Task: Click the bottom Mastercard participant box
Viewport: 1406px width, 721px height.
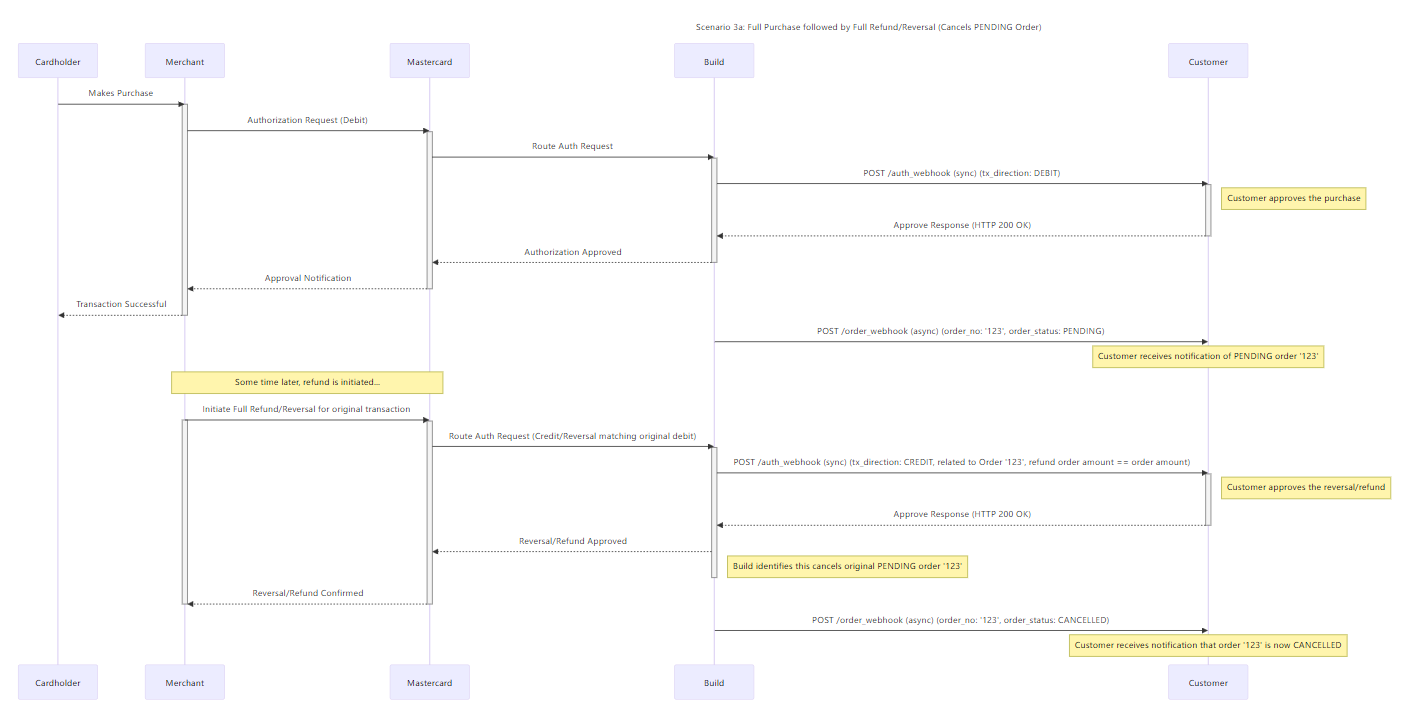Action: [429, 682]
